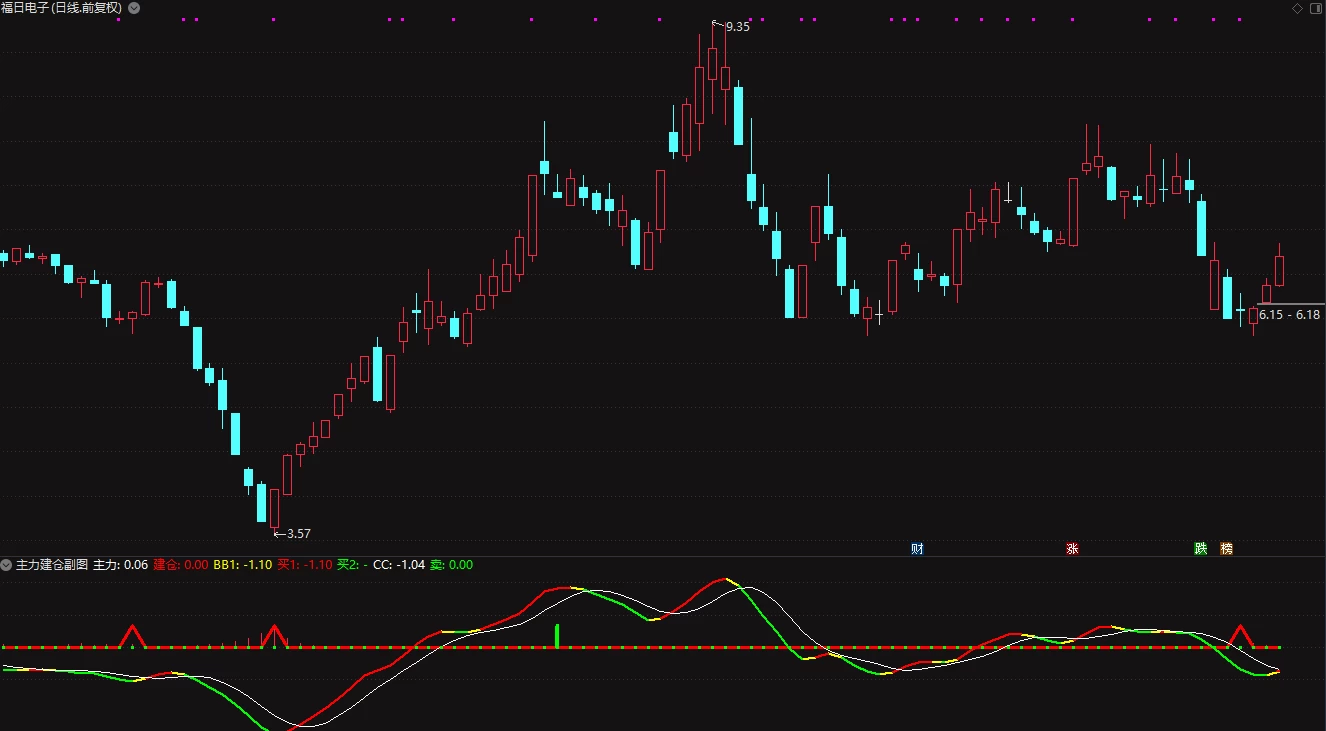
Task: Open the 涨 event marker
Action: point(1072,549)
